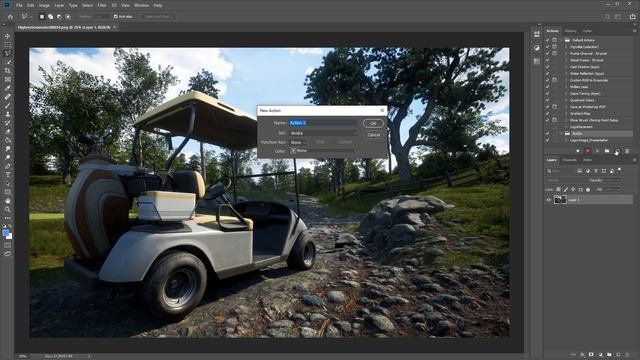Click Cancel in New Action dialog
Viewport: 640px width, 360px height.
click(x=373, y=135)
